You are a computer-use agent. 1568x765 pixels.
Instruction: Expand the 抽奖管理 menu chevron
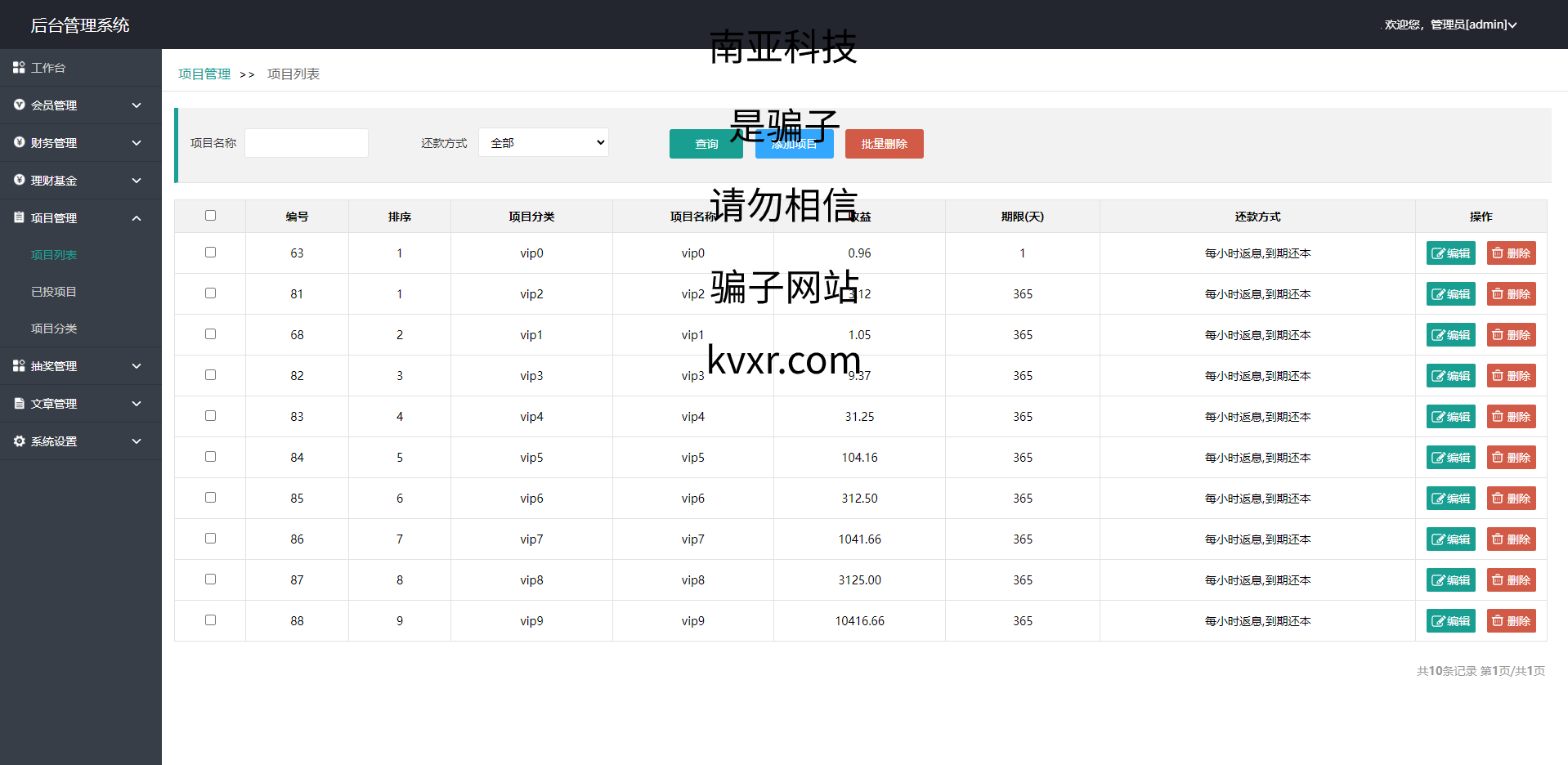pyautogui.click(x=137, y=366)
